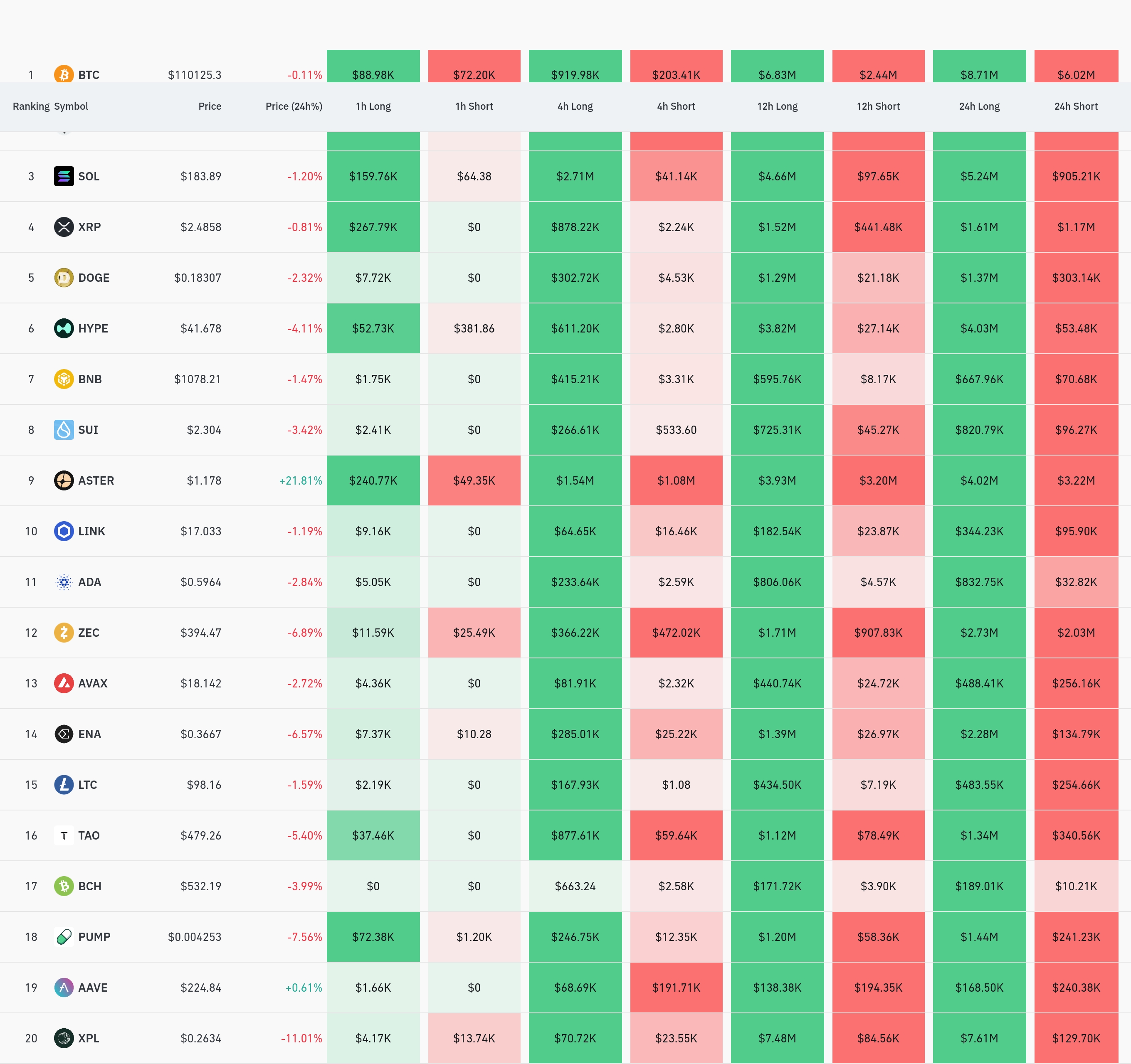Open the AVAX symbol link
The width and height of the screenshot is (1131, 1064).
[x=92, y=683]
